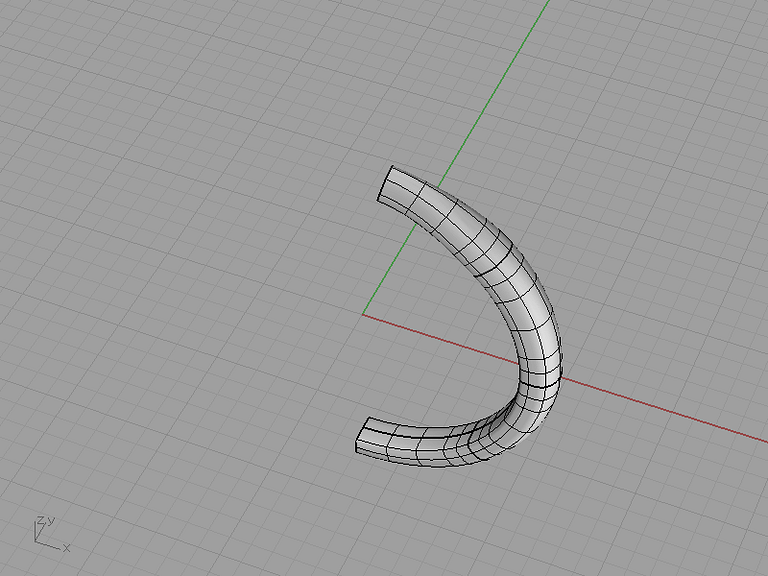Click where the tube crosses the green axis
The width and height of the screenshot is (768, 576).
pyautogui.click(x=429, y=205)
